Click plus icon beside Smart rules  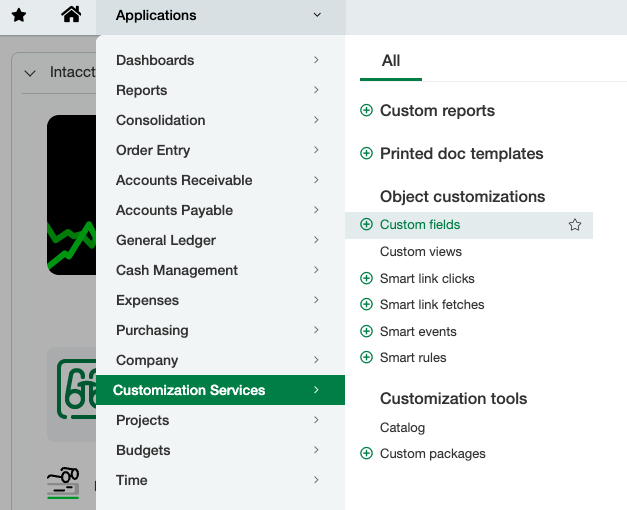366,357
